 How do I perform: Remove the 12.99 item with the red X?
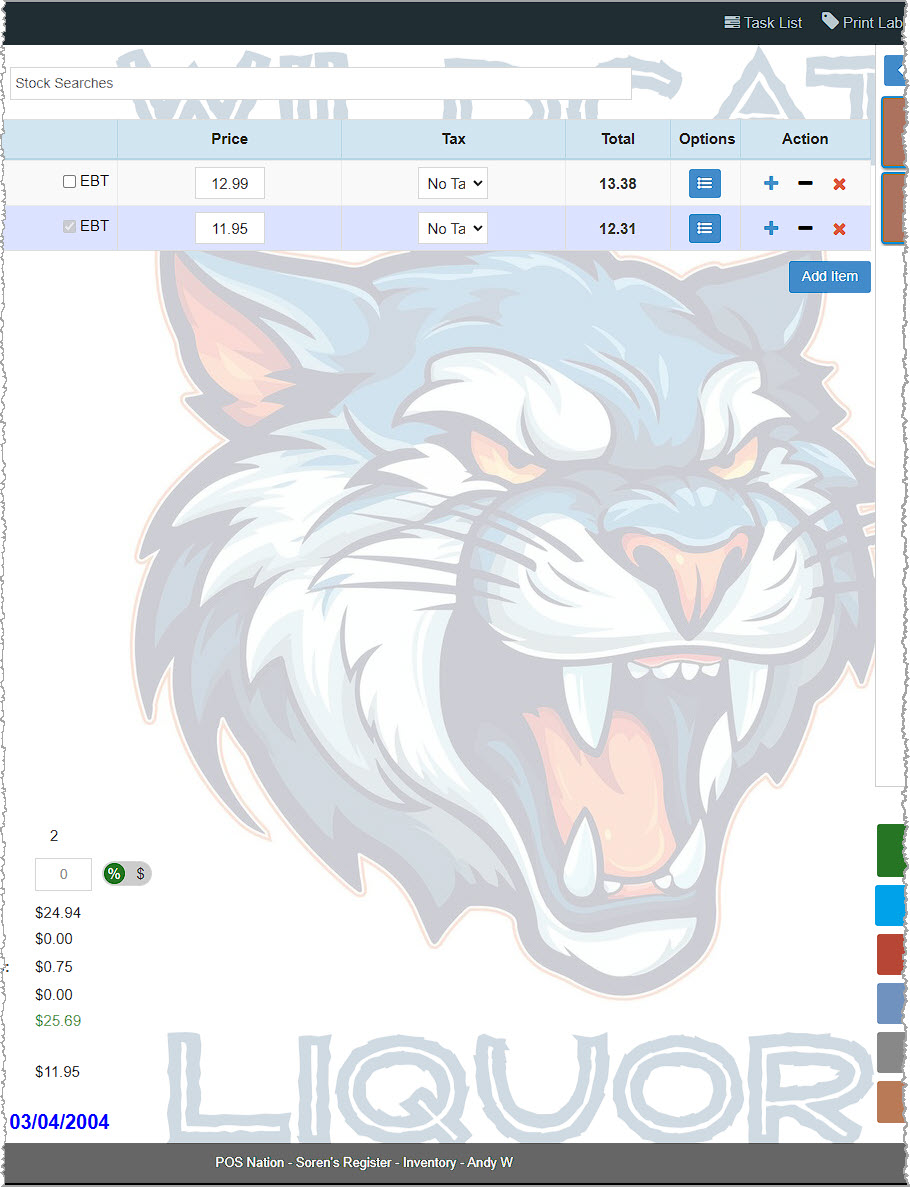pyautogui.click(x=838, y=183)
